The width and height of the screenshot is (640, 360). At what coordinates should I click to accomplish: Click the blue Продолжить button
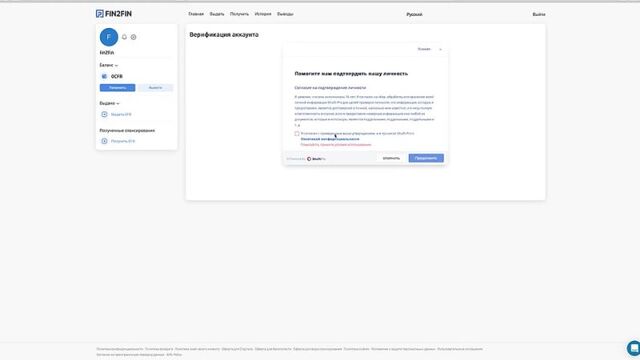(426, 158)
